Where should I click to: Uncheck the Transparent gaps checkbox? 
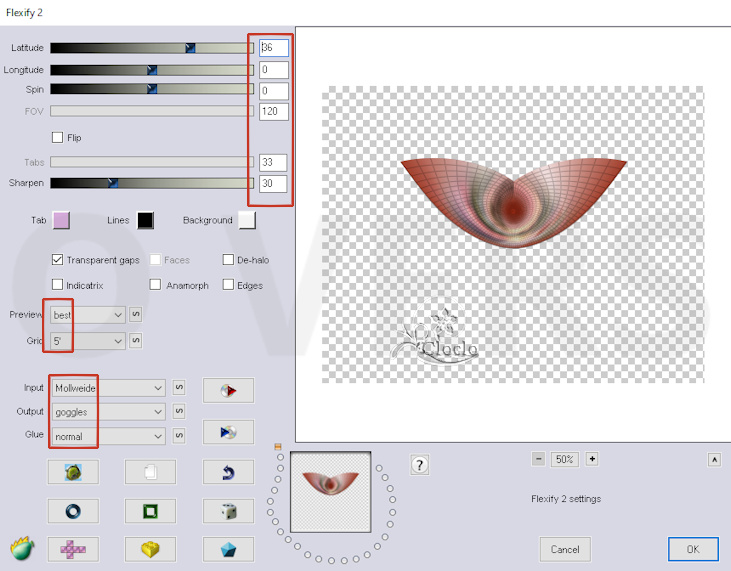coord(58,260)
